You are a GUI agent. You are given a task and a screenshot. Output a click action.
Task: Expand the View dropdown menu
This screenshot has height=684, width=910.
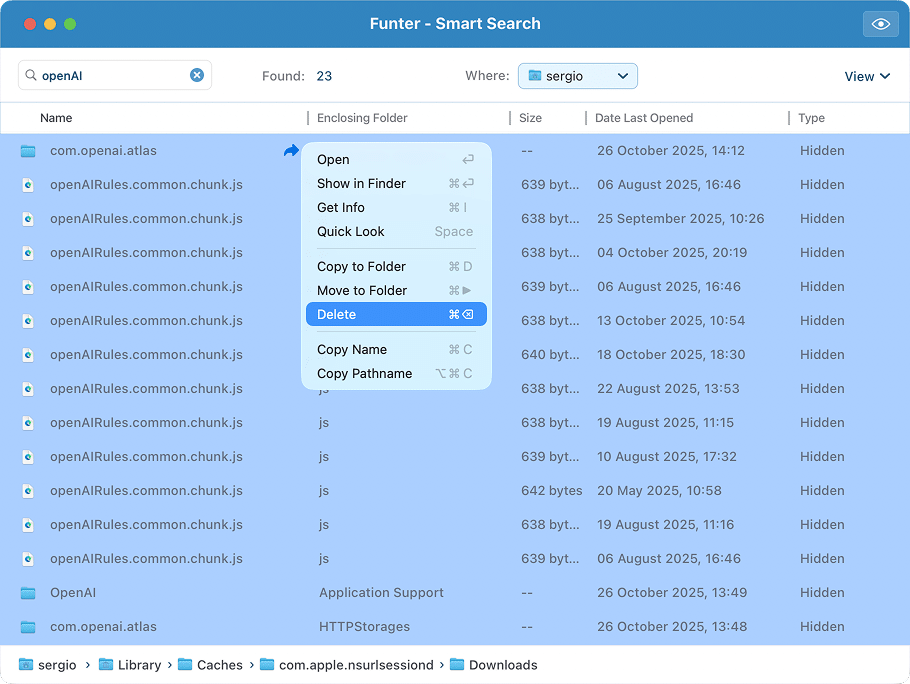pyautogui.click(x=867, y=76)
